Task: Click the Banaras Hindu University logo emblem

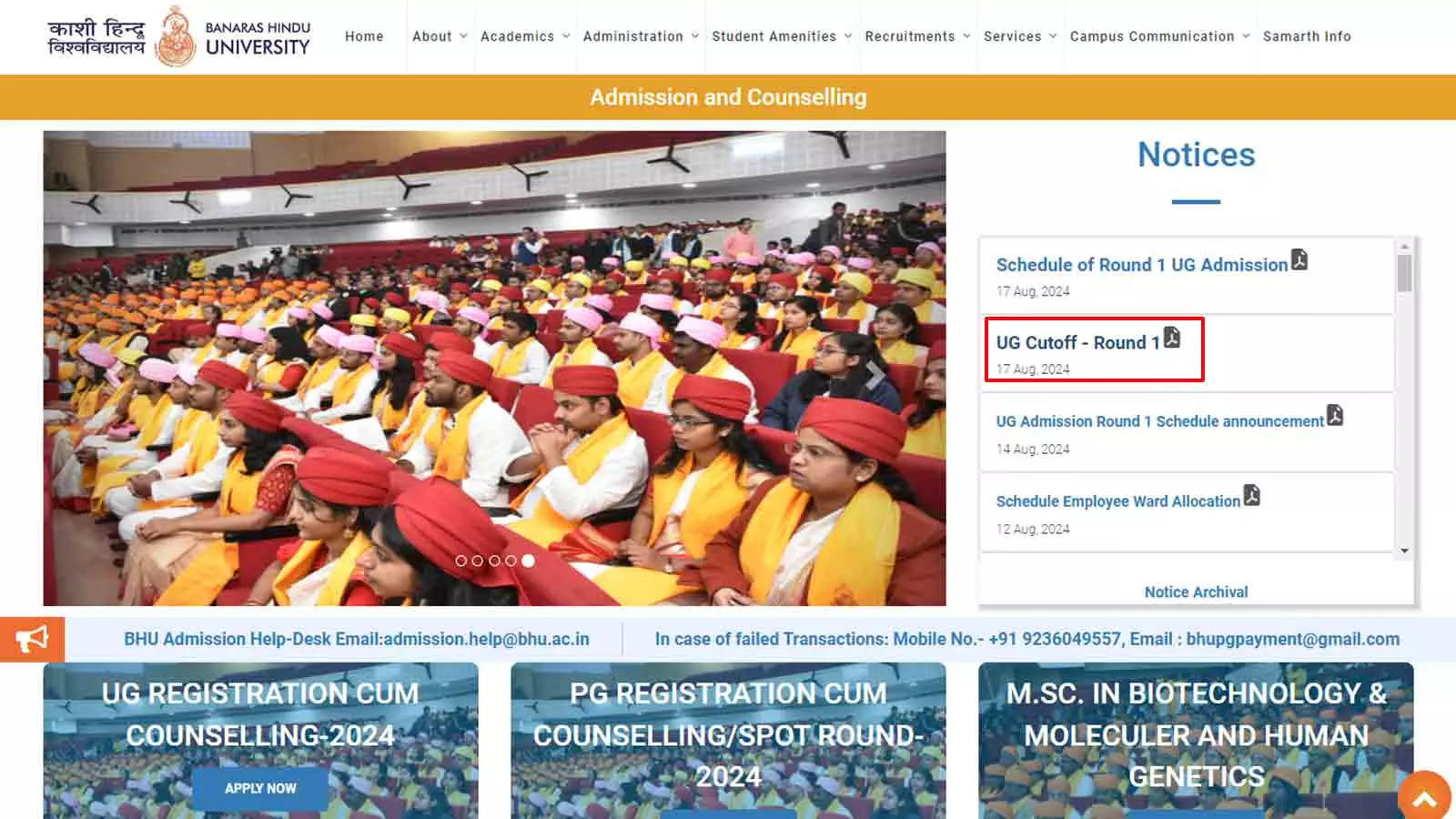Action: pyautogui.click(x=176, y=36)
